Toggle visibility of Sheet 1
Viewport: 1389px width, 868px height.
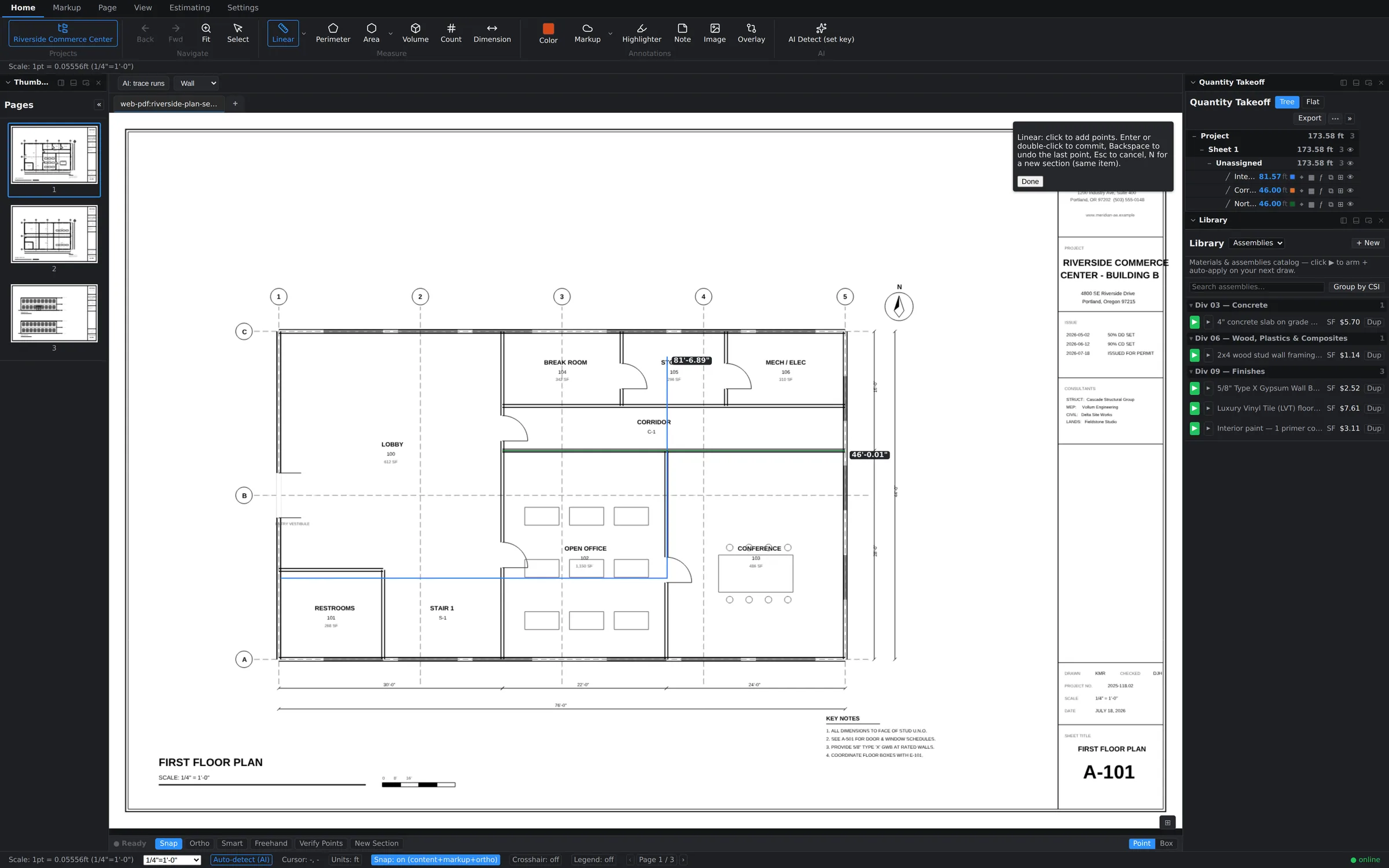[x=1350, y=150]
